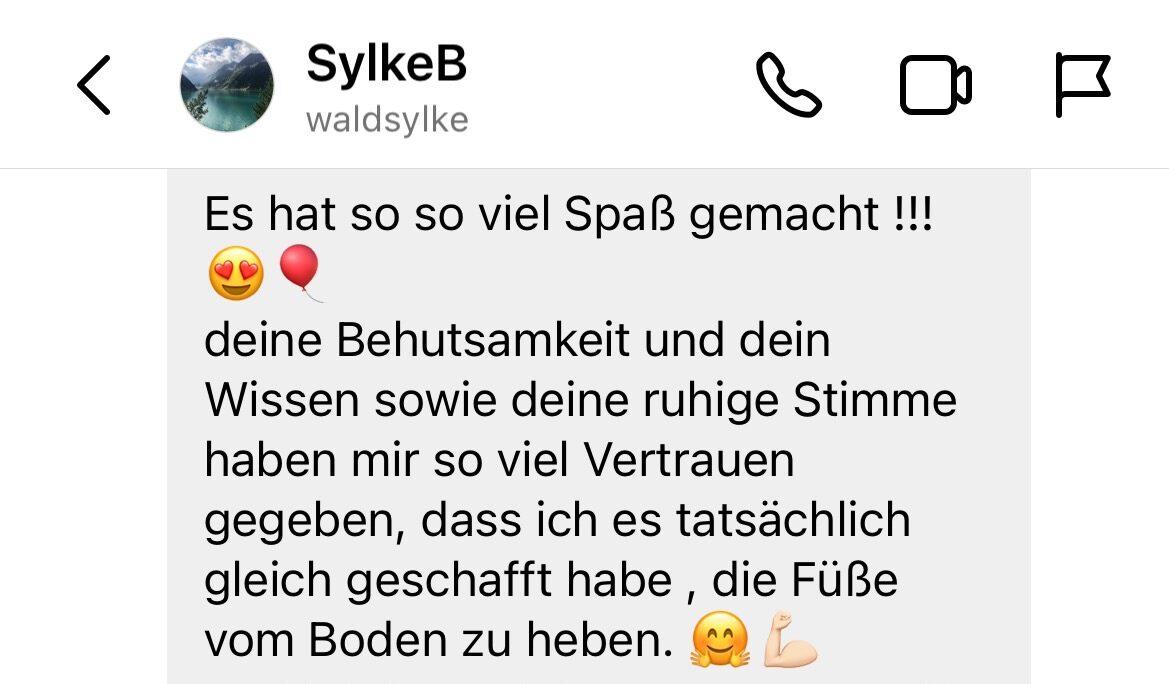The image size is (1169, 684).
Task: Tap the word "tatsächlich" in the message
Action: (793, 520)
